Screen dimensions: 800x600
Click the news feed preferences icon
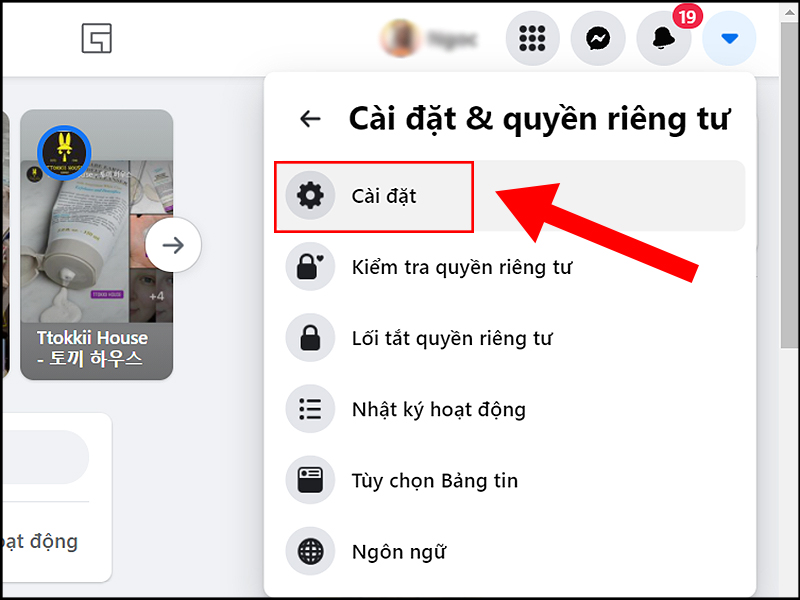[310, 480]
